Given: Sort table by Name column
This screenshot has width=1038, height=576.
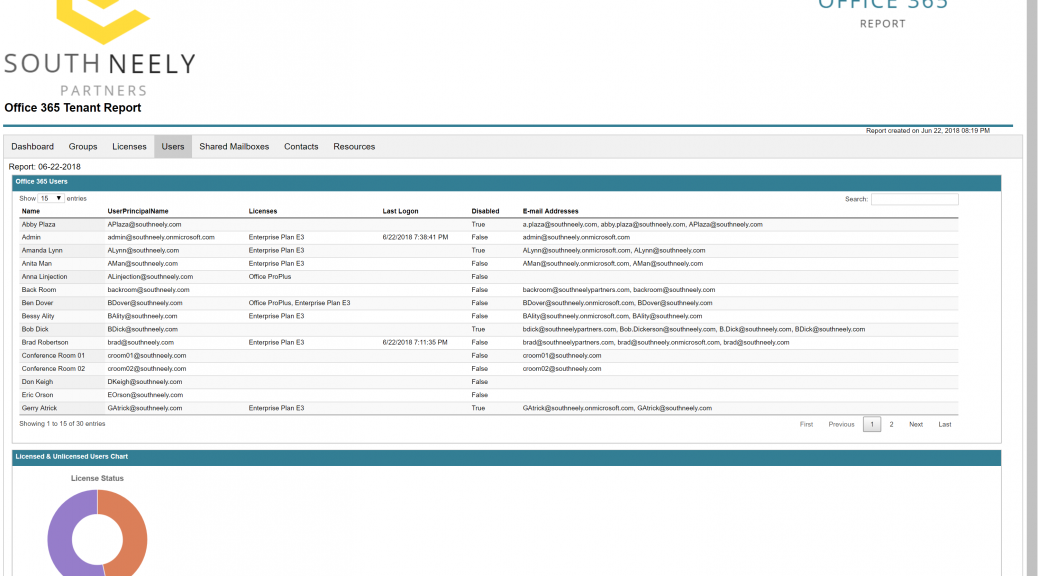Looking at the screenshot, I should 31,211.
